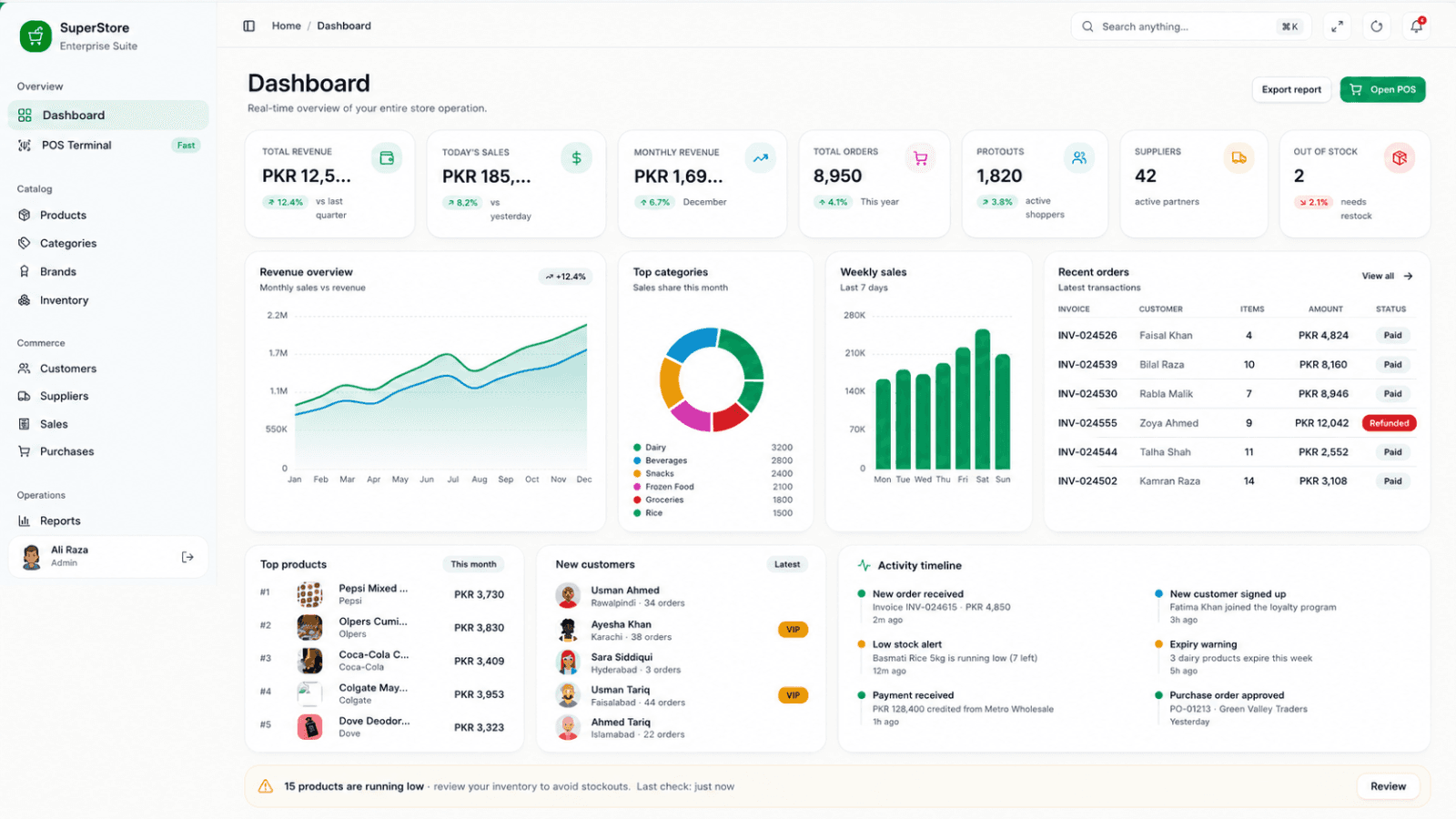This screenshot has height=819, width=1456.
Task: Click the Saturday bar in Weekly sales
Action: click(x=982, y=399)
